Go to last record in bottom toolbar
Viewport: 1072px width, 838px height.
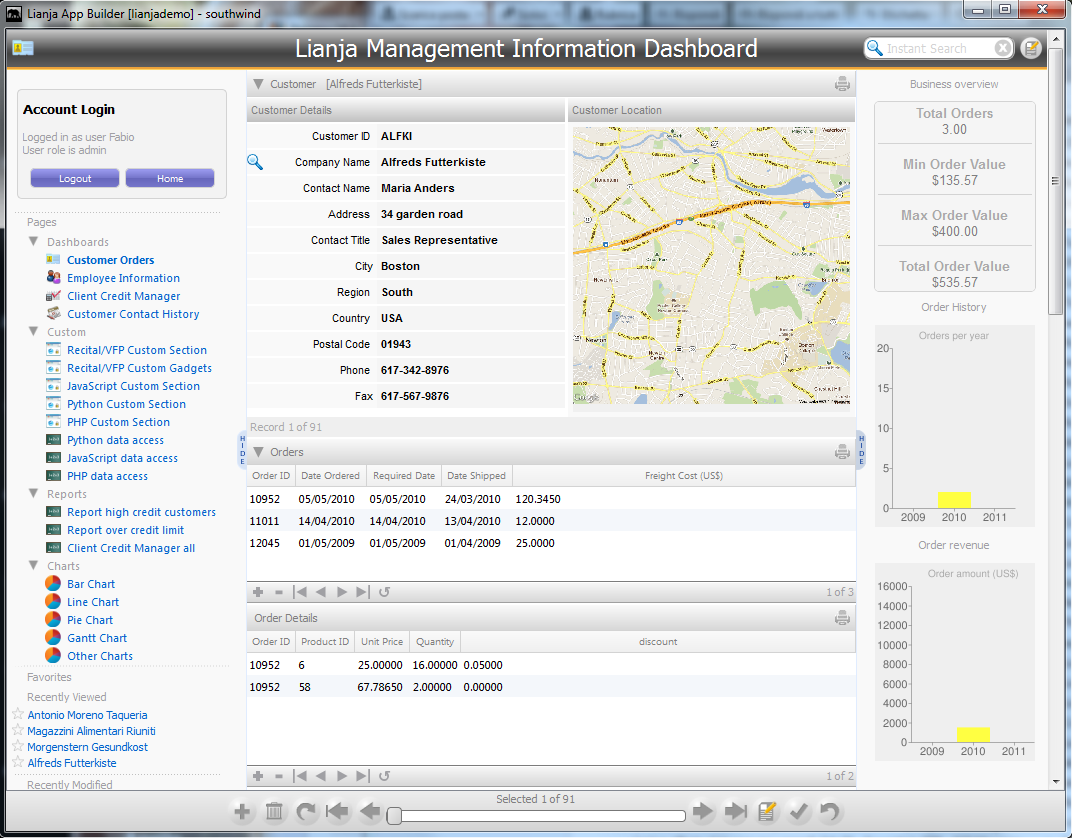point(736,811)
